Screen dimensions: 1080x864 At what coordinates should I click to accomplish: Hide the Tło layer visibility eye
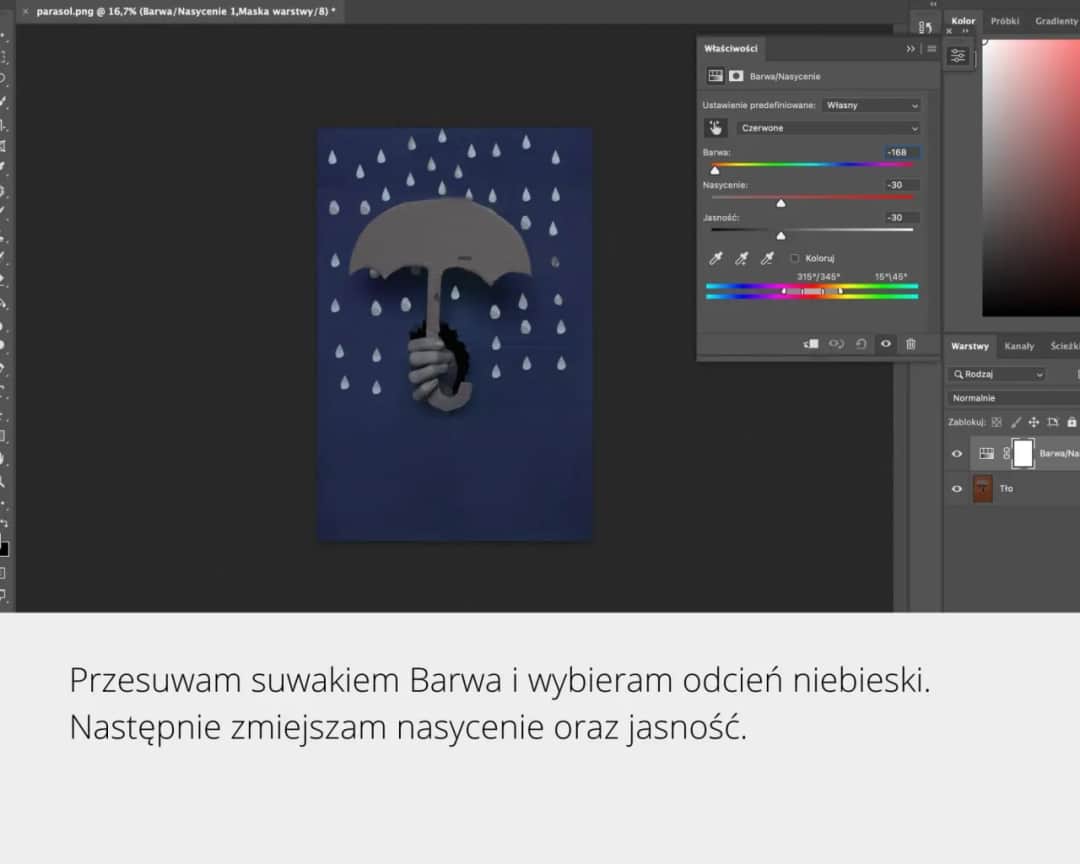[x=957, y=489]
